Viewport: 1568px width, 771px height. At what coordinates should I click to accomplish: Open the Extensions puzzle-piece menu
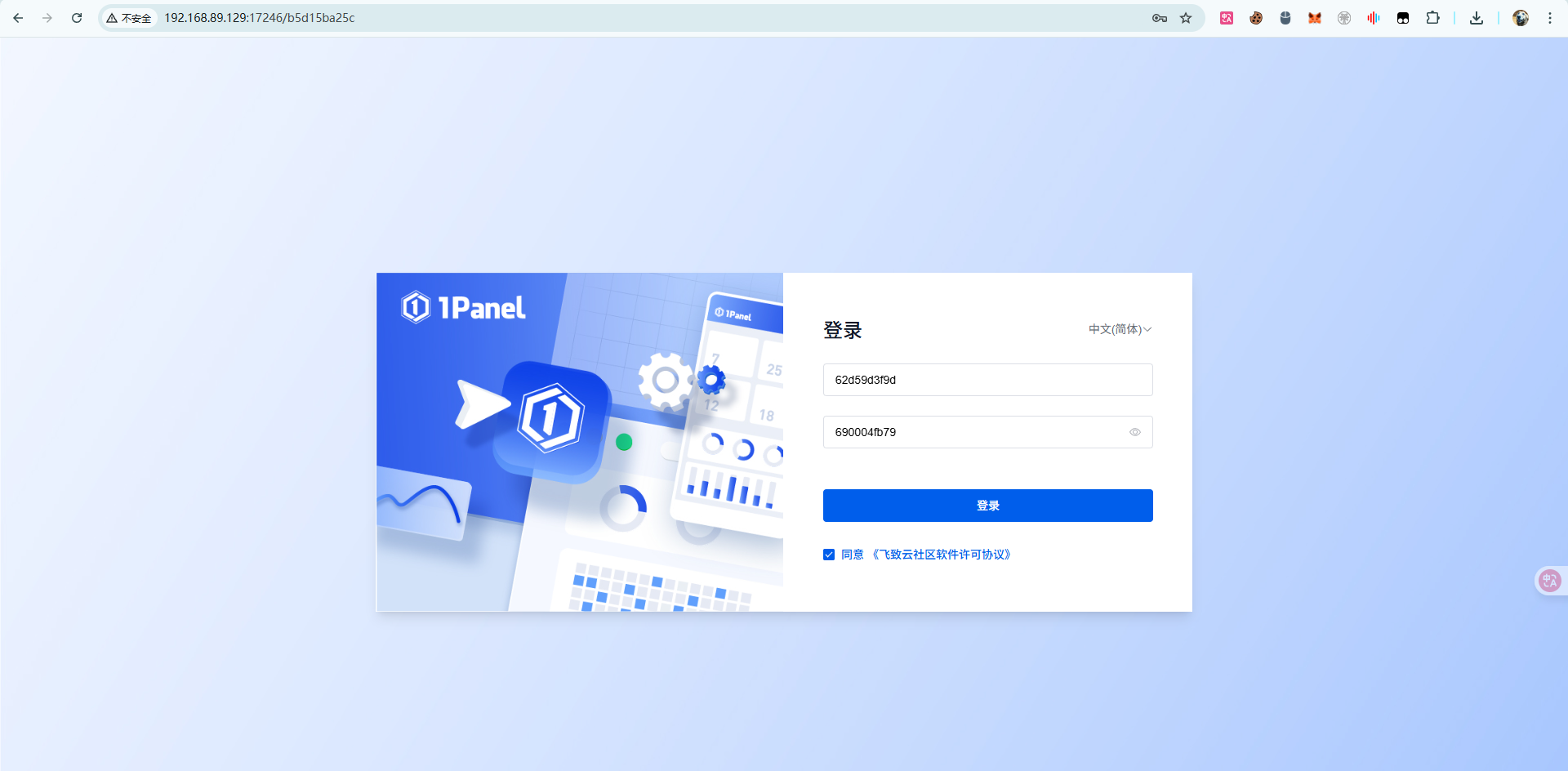(x=1432, y=18)
